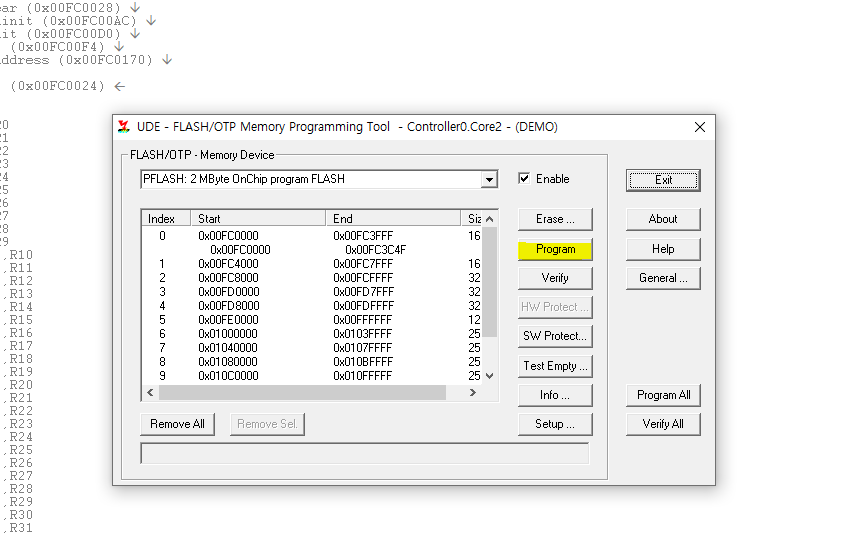The width and height of the screenshot is (854, 558).
Task: Click down arrow after address 0x00FC0170
Action: [x=167, y=59]
